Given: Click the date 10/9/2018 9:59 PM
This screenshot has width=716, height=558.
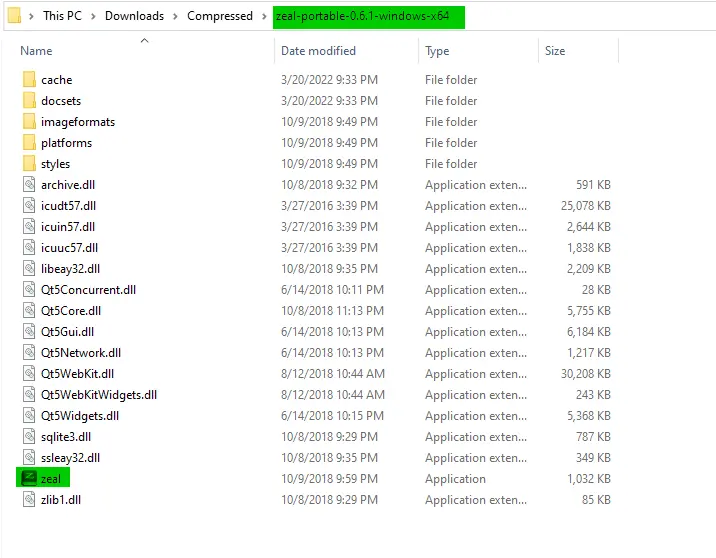Looking at the screenshot, I should (329, 479).
